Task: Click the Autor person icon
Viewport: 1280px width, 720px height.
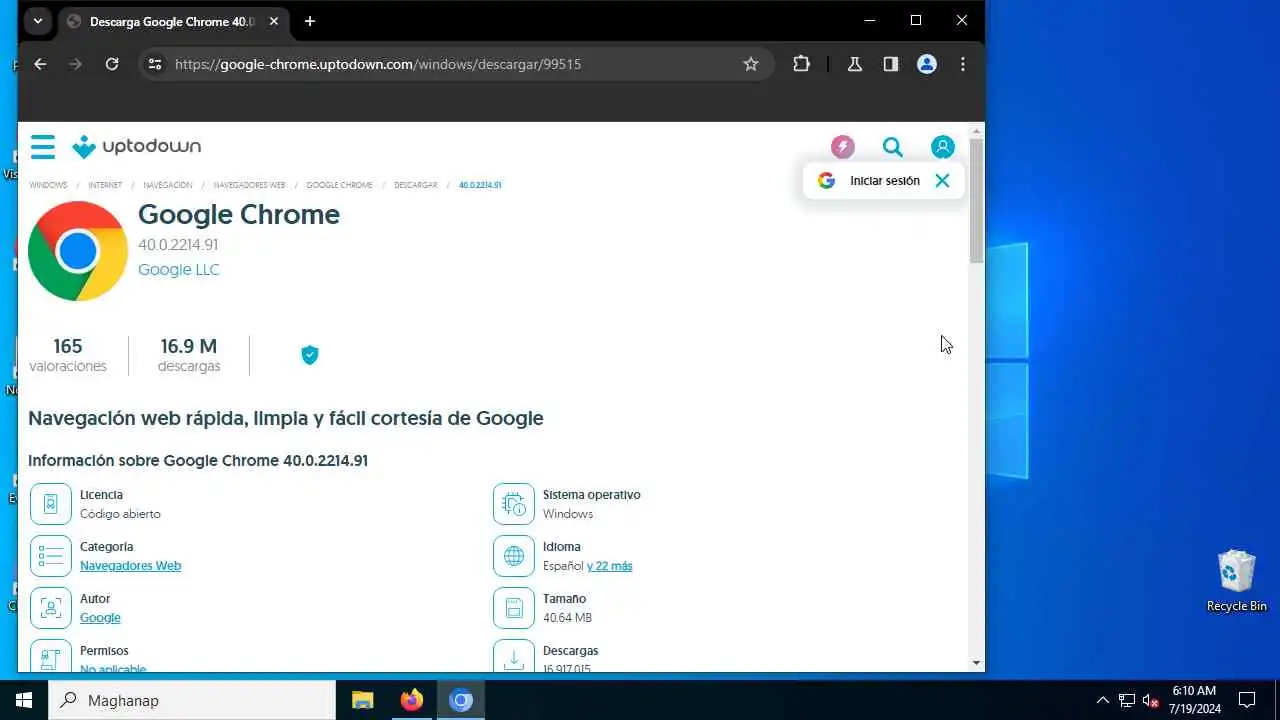Action: [x=51, y=608]
